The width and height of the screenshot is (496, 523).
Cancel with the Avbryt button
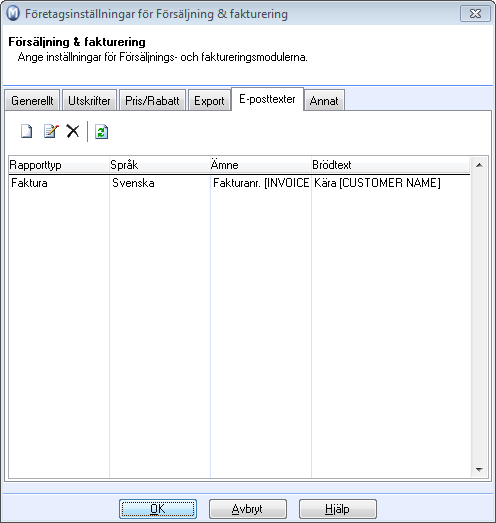(247, 509)
